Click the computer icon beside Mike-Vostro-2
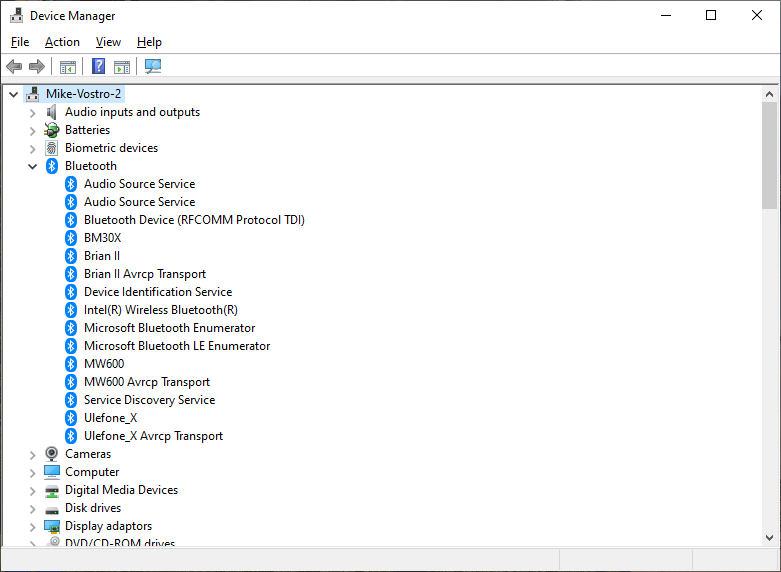781x572 pixels. 33,94
